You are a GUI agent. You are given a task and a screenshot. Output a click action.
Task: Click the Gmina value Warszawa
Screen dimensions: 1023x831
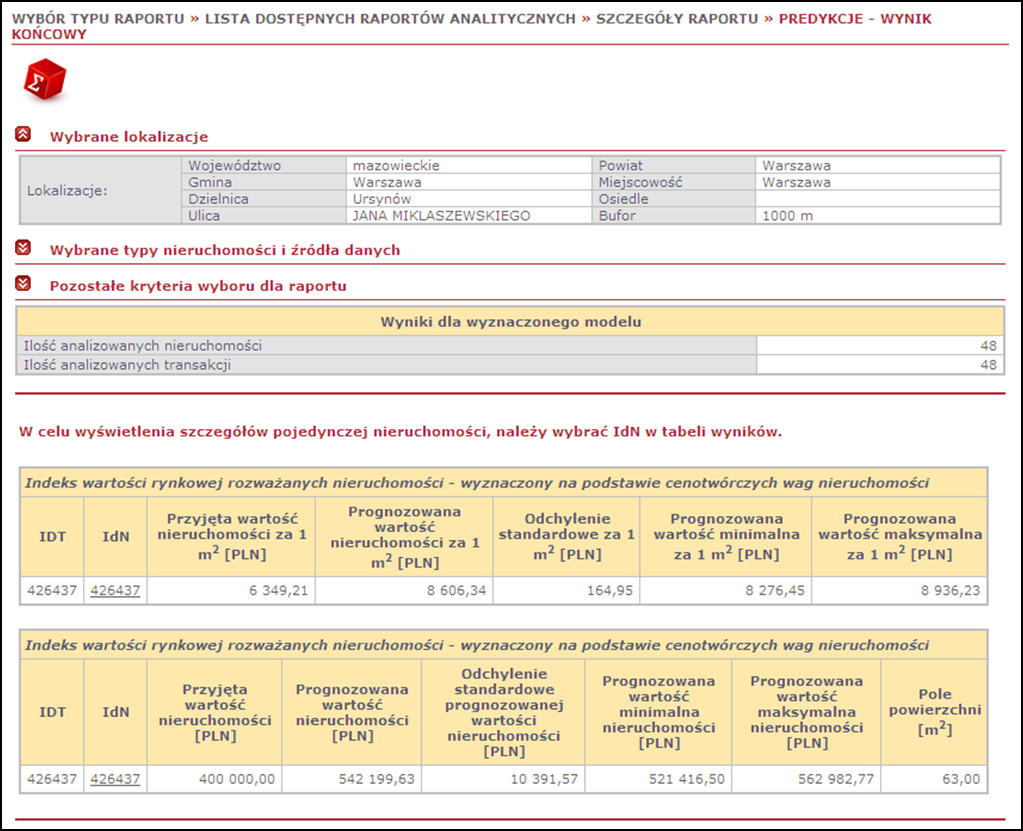[468, 183]
